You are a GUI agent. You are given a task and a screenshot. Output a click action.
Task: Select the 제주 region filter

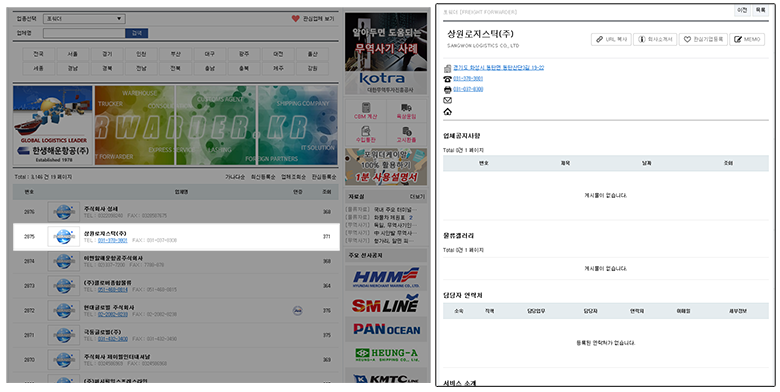click(278, 68)
